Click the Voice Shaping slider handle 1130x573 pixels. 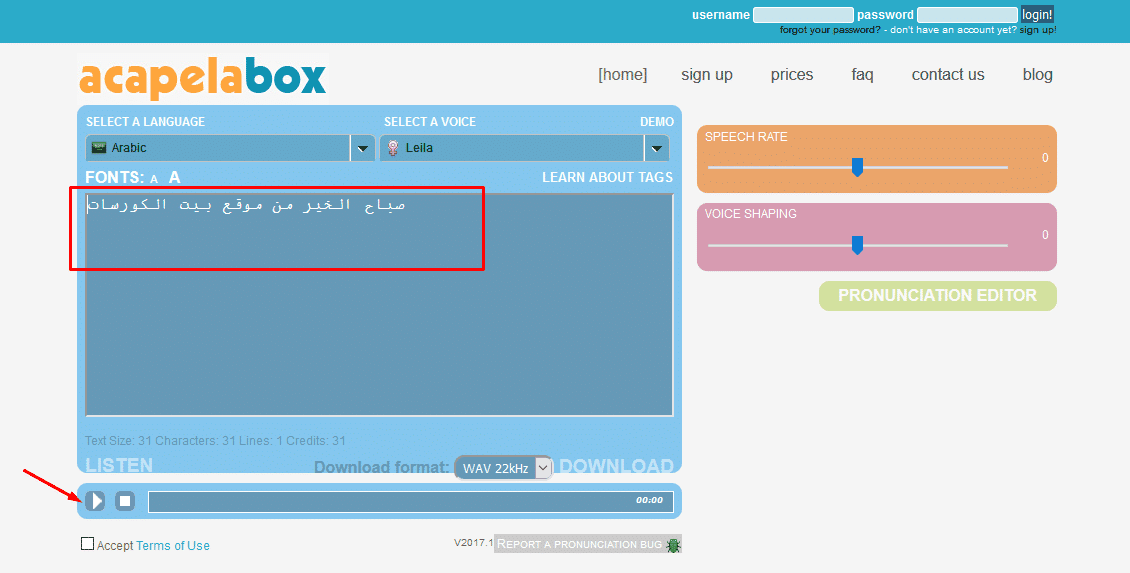(x=857, y=245)
